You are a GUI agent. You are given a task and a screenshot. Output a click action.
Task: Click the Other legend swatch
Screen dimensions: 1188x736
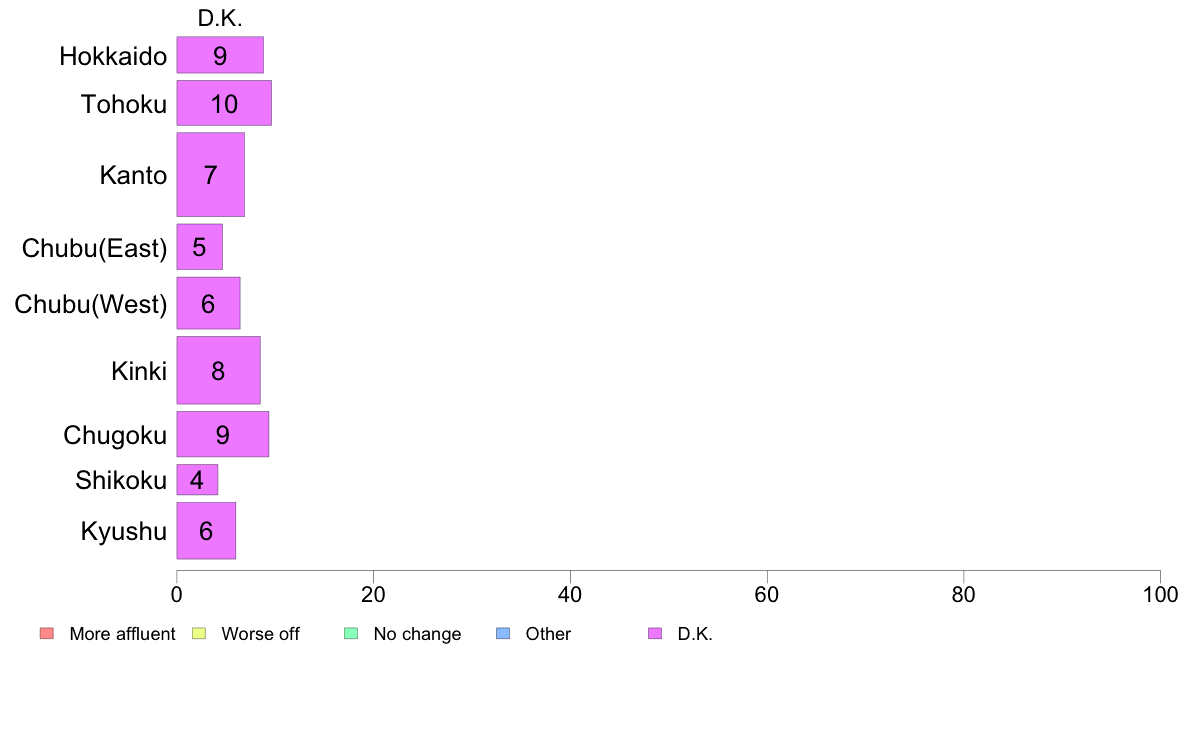[x=503, y=634]
